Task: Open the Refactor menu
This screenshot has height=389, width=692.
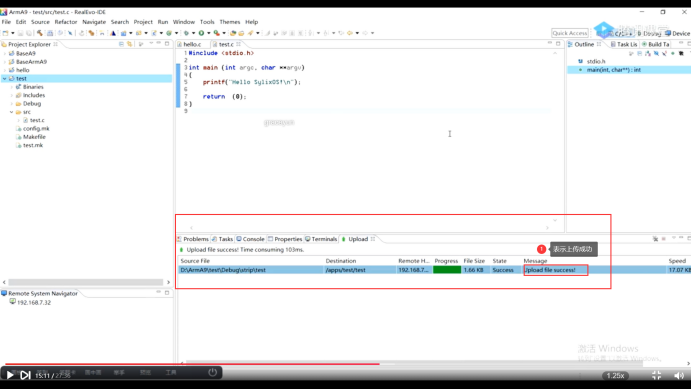Action: tap(66, 22)
